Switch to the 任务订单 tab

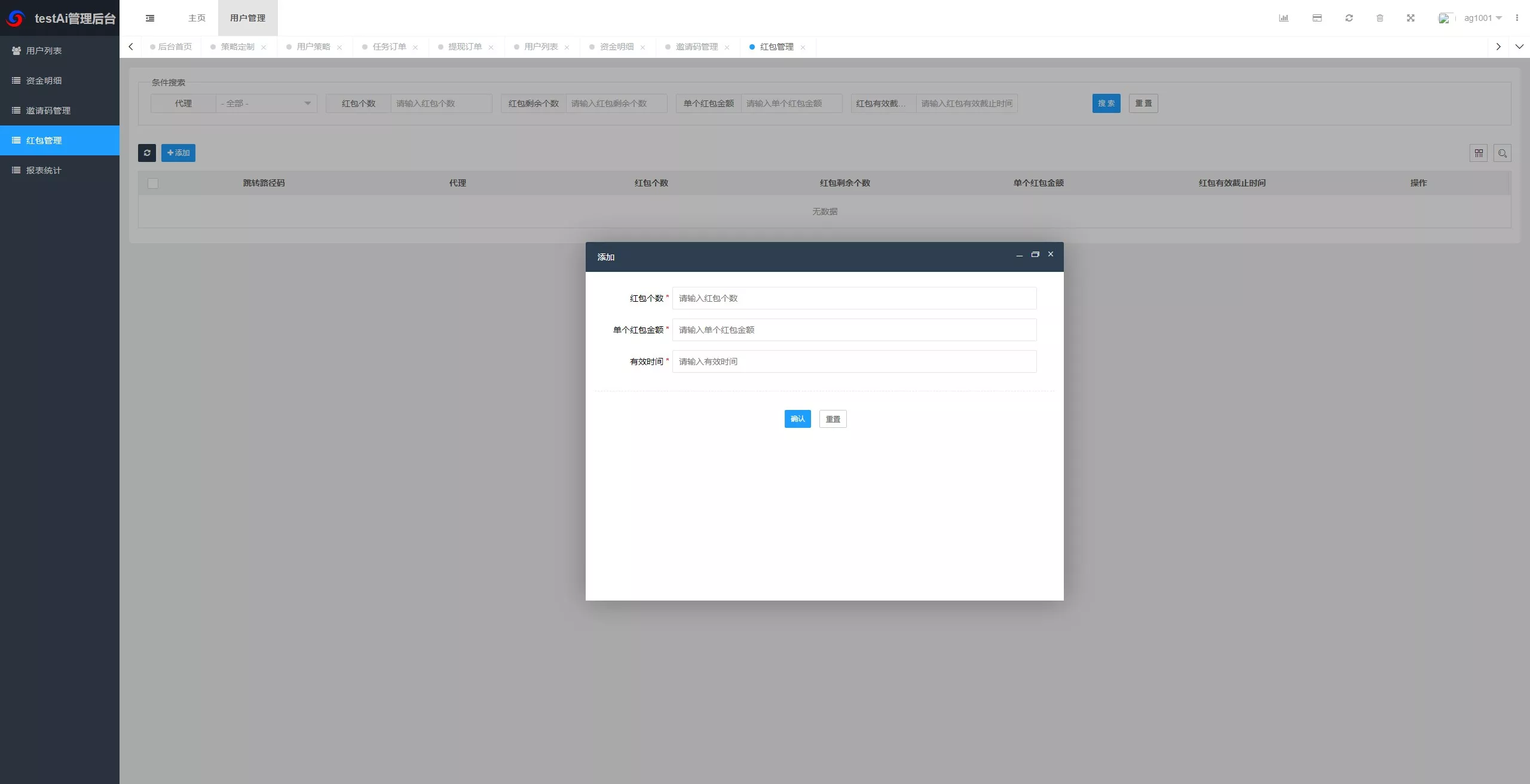point(389,47)
